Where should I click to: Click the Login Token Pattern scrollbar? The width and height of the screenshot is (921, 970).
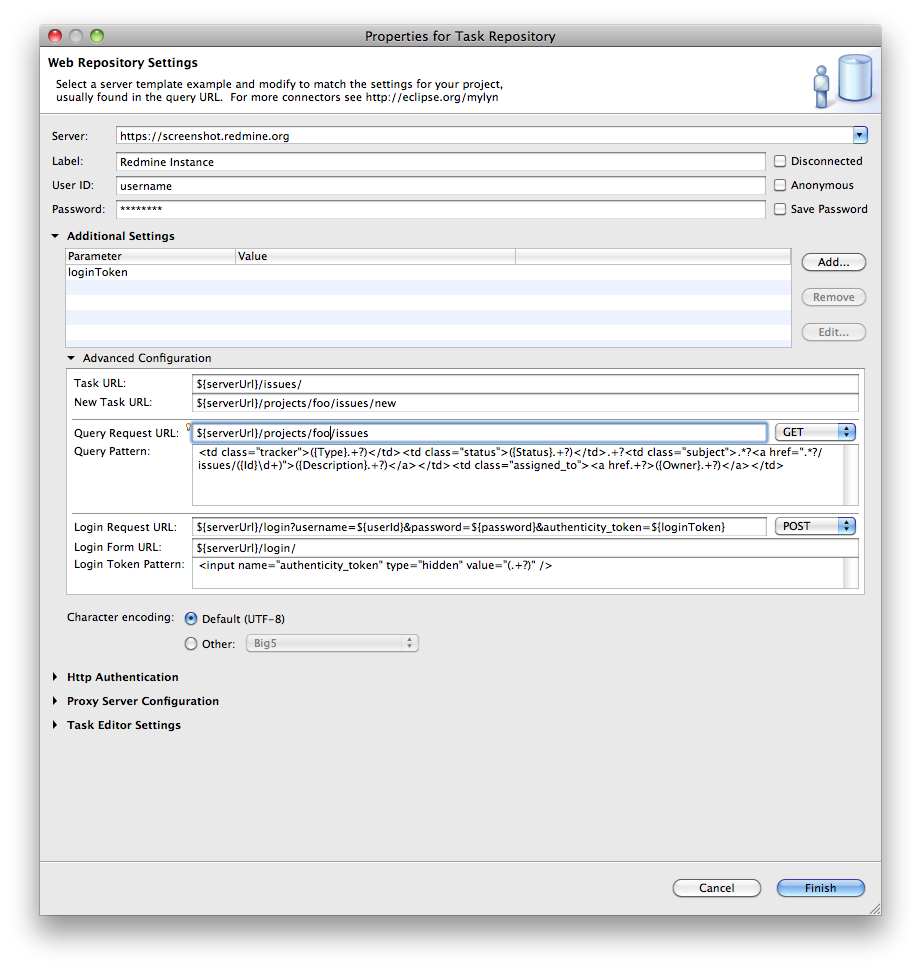tap(851, 573)
